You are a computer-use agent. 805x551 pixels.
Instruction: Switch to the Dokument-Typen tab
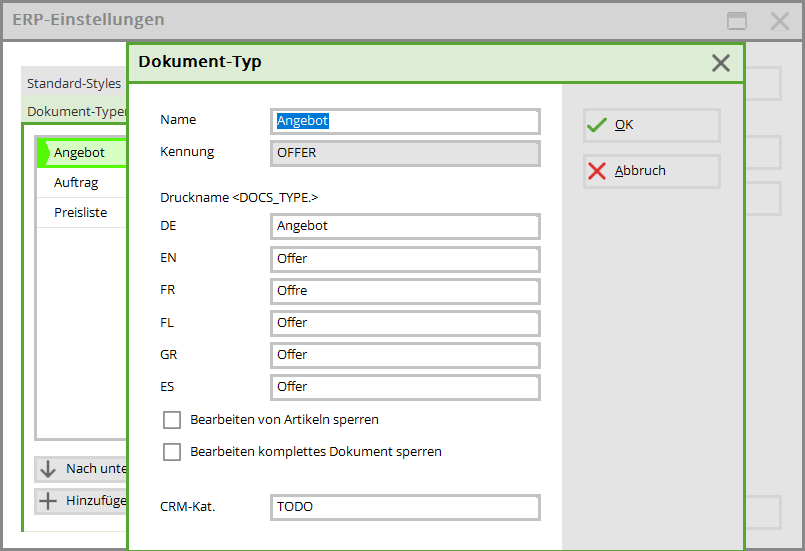(76, 112)
